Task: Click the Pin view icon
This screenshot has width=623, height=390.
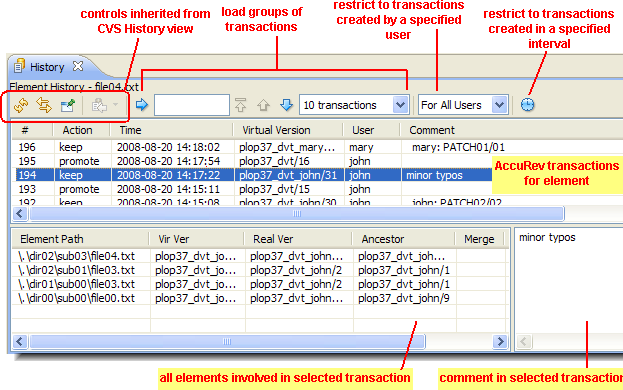Action: [68, 105]
